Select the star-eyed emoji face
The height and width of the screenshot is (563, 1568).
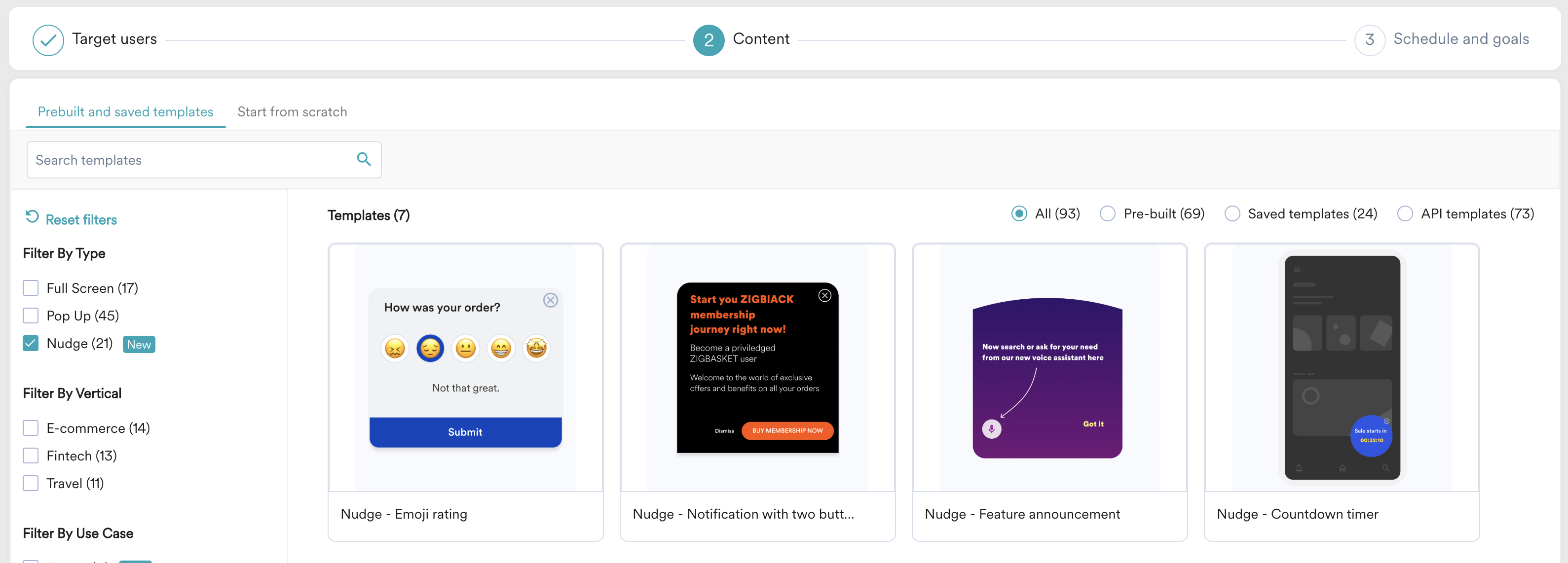coord(536,349)
